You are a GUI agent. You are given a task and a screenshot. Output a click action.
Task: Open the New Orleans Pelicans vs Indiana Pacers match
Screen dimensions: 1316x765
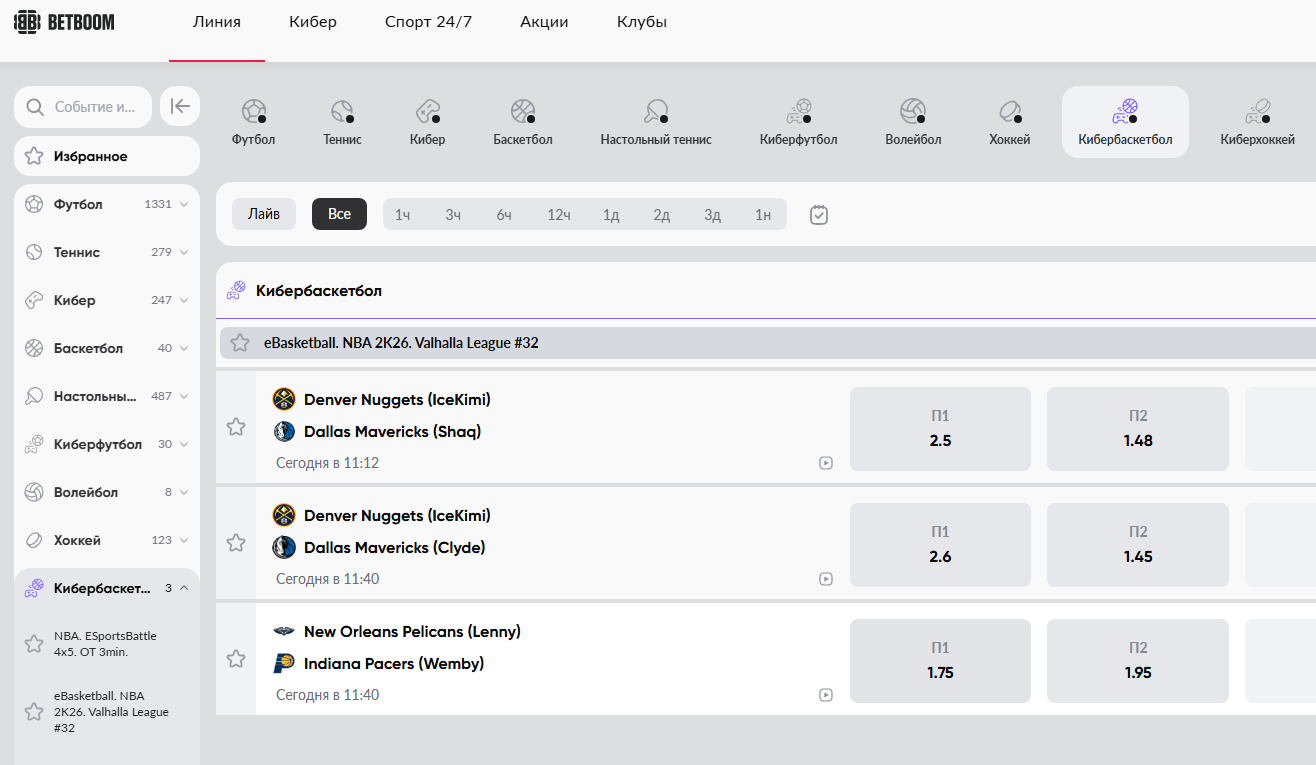pos(396,648)
